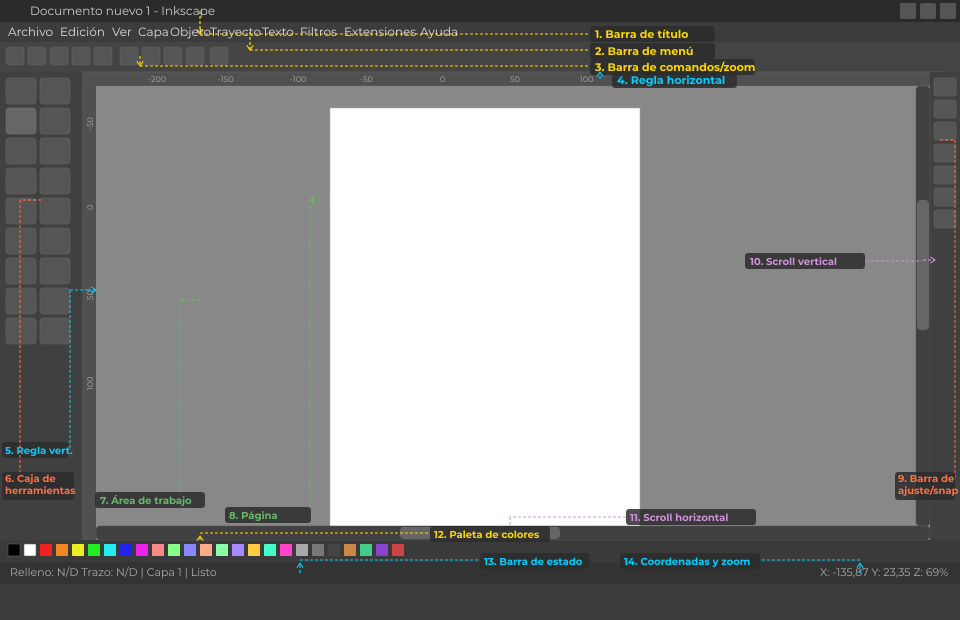Image resolution: width=960 pixels, height=620 pixels.
Task: Pick the yellow swatch in the color palette
Action: [78, 550]
